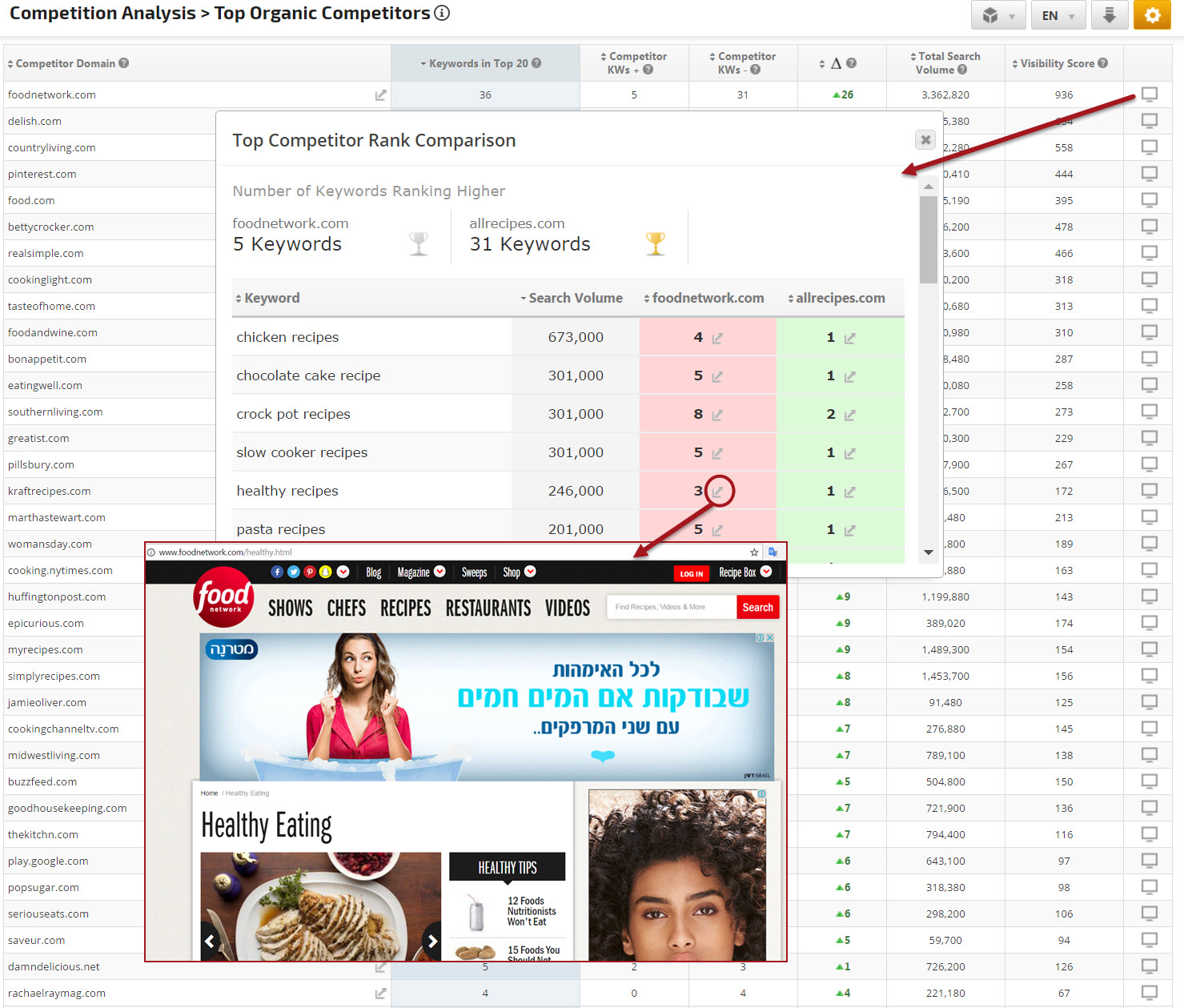Click help icon next to Visibility Score
This screenshot has height=1008, width=1184.
[1103, 63]
